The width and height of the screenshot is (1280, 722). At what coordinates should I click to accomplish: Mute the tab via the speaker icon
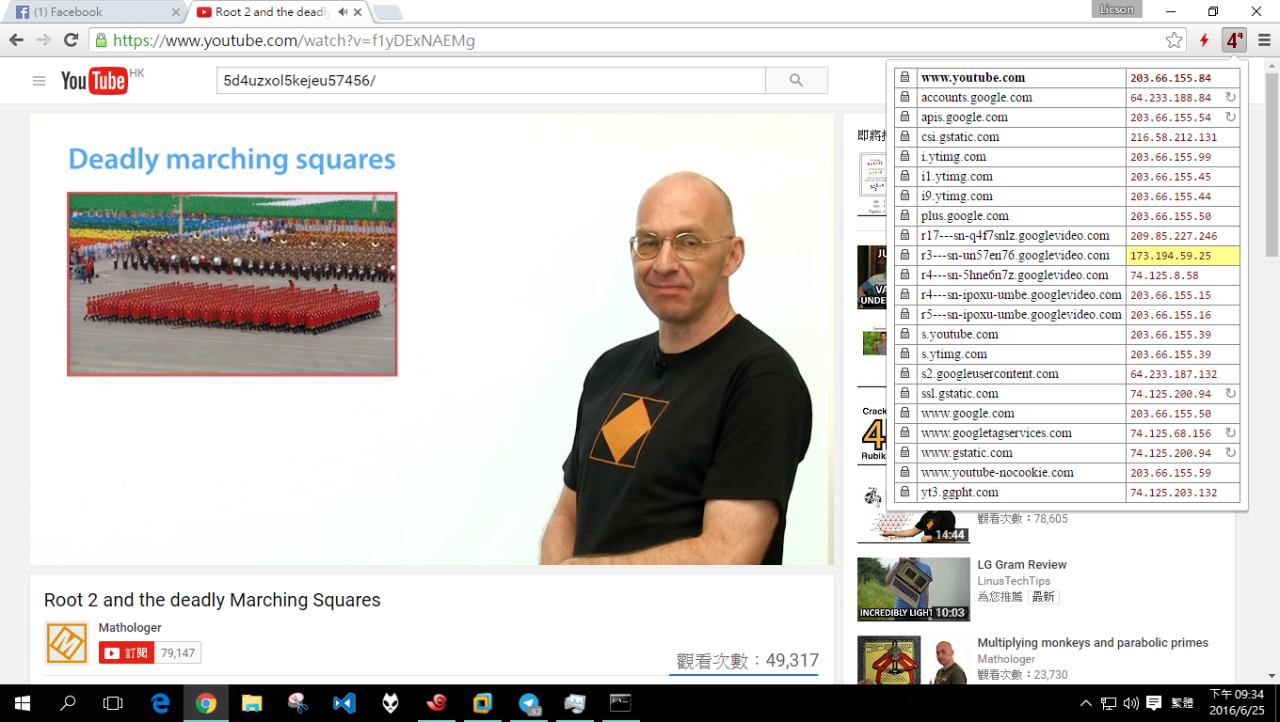pyautogui.click(x=342, y=12)
